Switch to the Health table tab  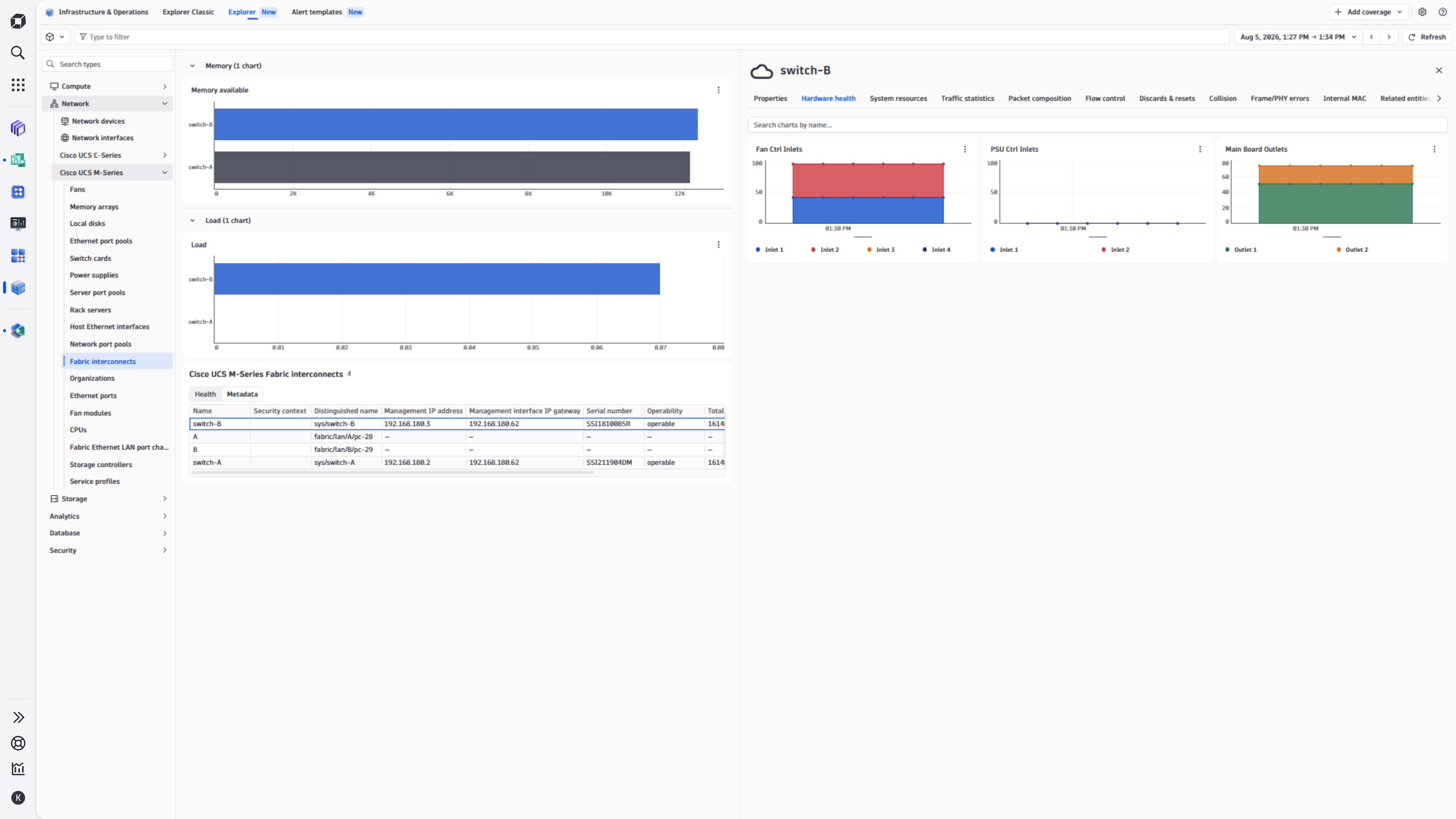click(x=205, y=394)
